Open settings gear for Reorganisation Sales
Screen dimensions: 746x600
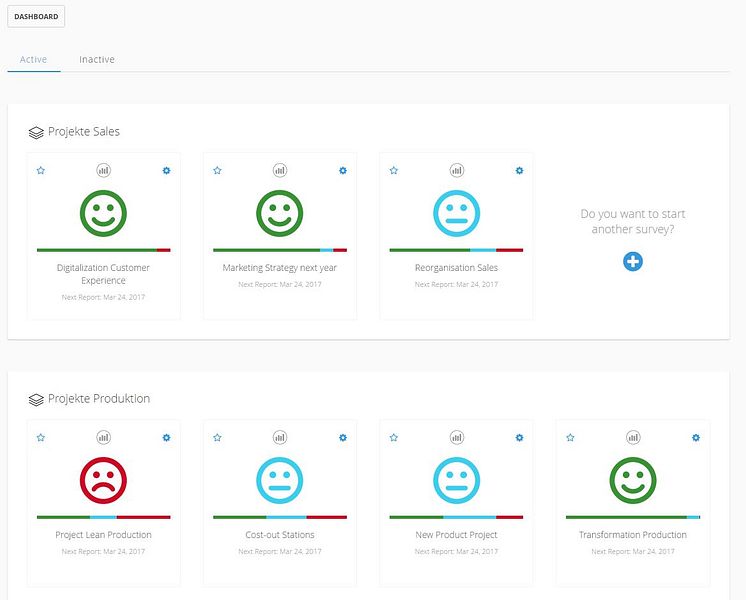pos(520,170)
